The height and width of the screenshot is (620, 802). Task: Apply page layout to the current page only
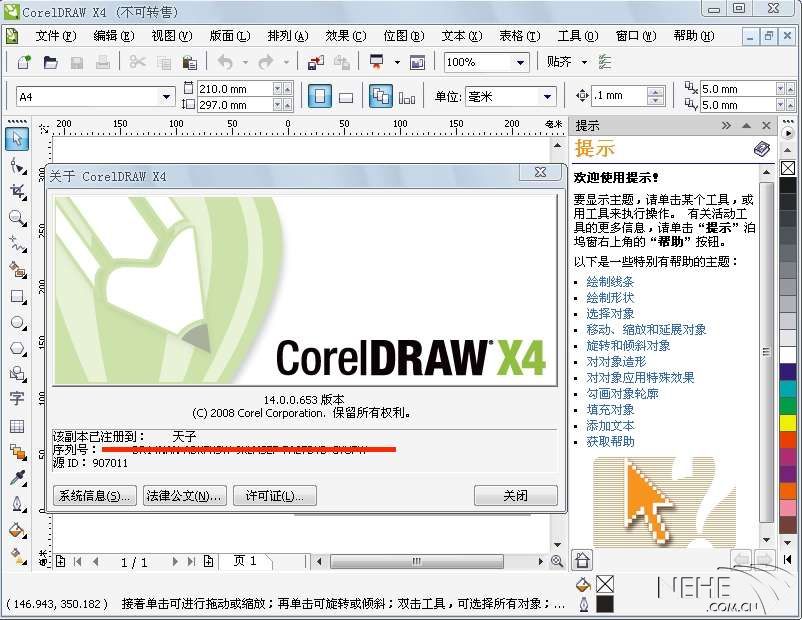(x=407, y=96)
